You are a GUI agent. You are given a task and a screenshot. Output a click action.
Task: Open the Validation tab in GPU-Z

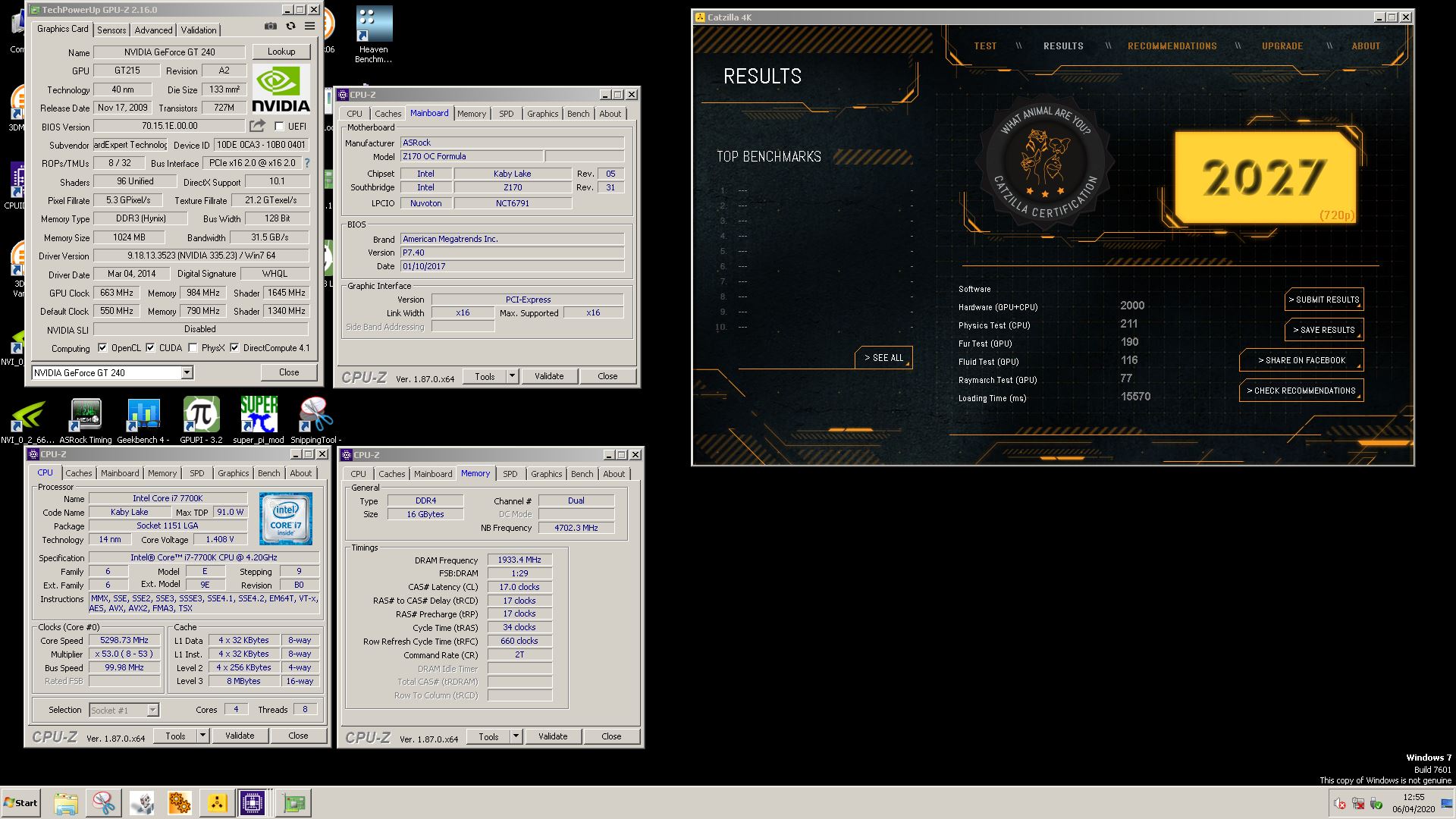click(x=199, y=30)
